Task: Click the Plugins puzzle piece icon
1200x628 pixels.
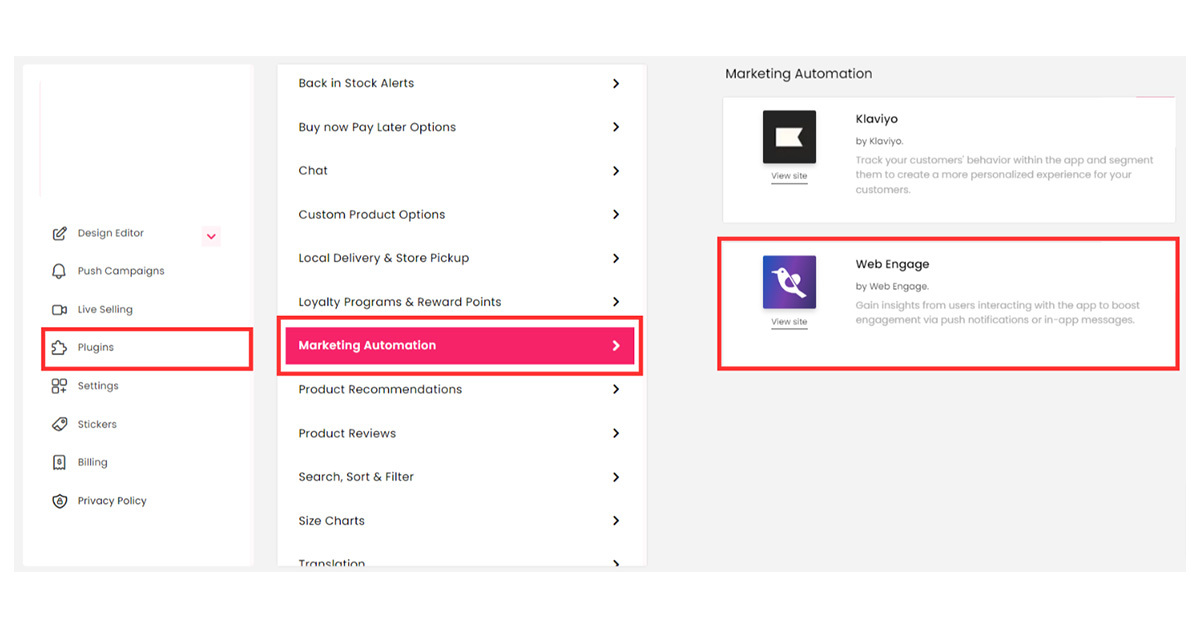Action: click(x=59, y=348)
